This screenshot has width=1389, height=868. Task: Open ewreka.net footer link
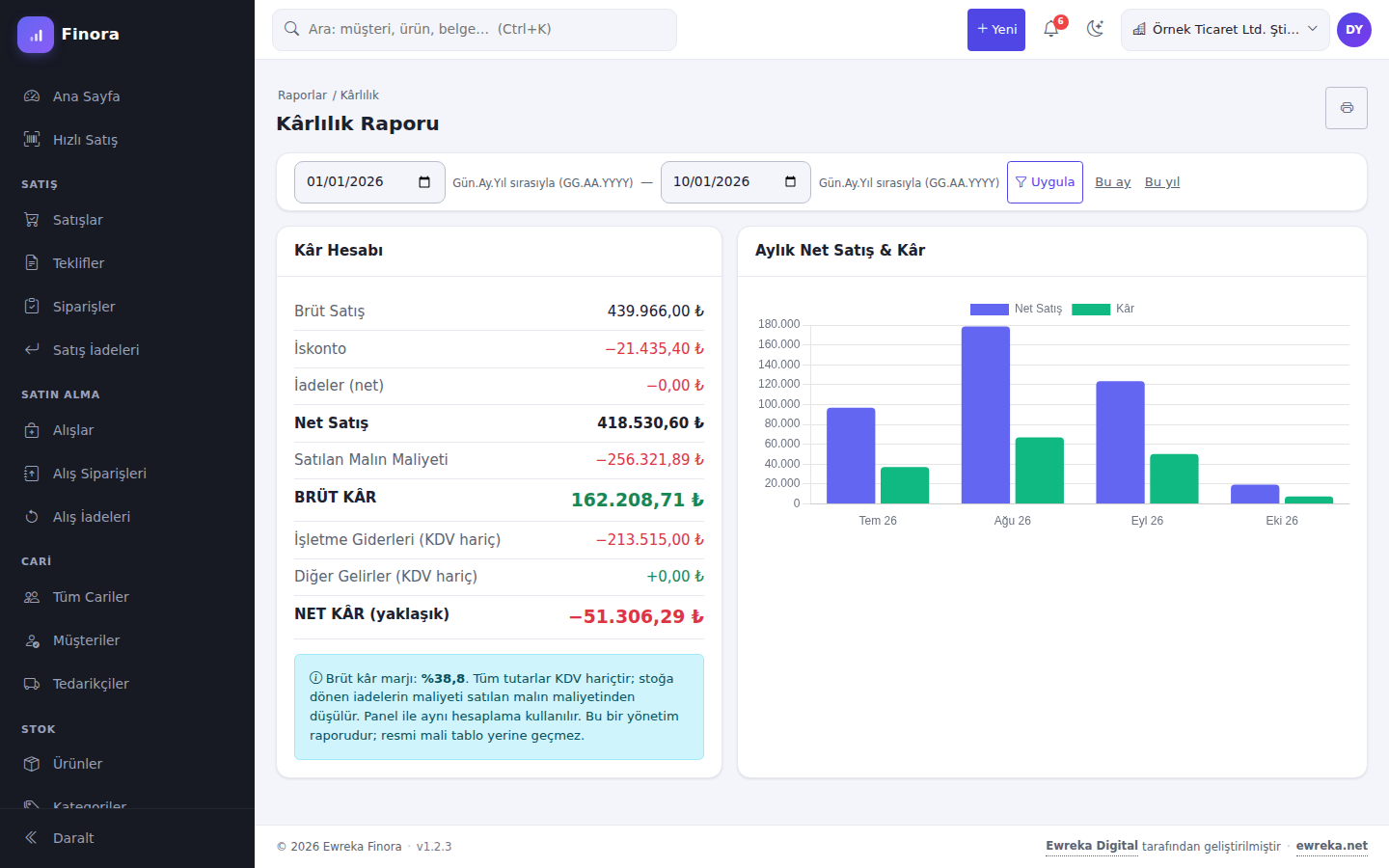[x=1332, y=846]
